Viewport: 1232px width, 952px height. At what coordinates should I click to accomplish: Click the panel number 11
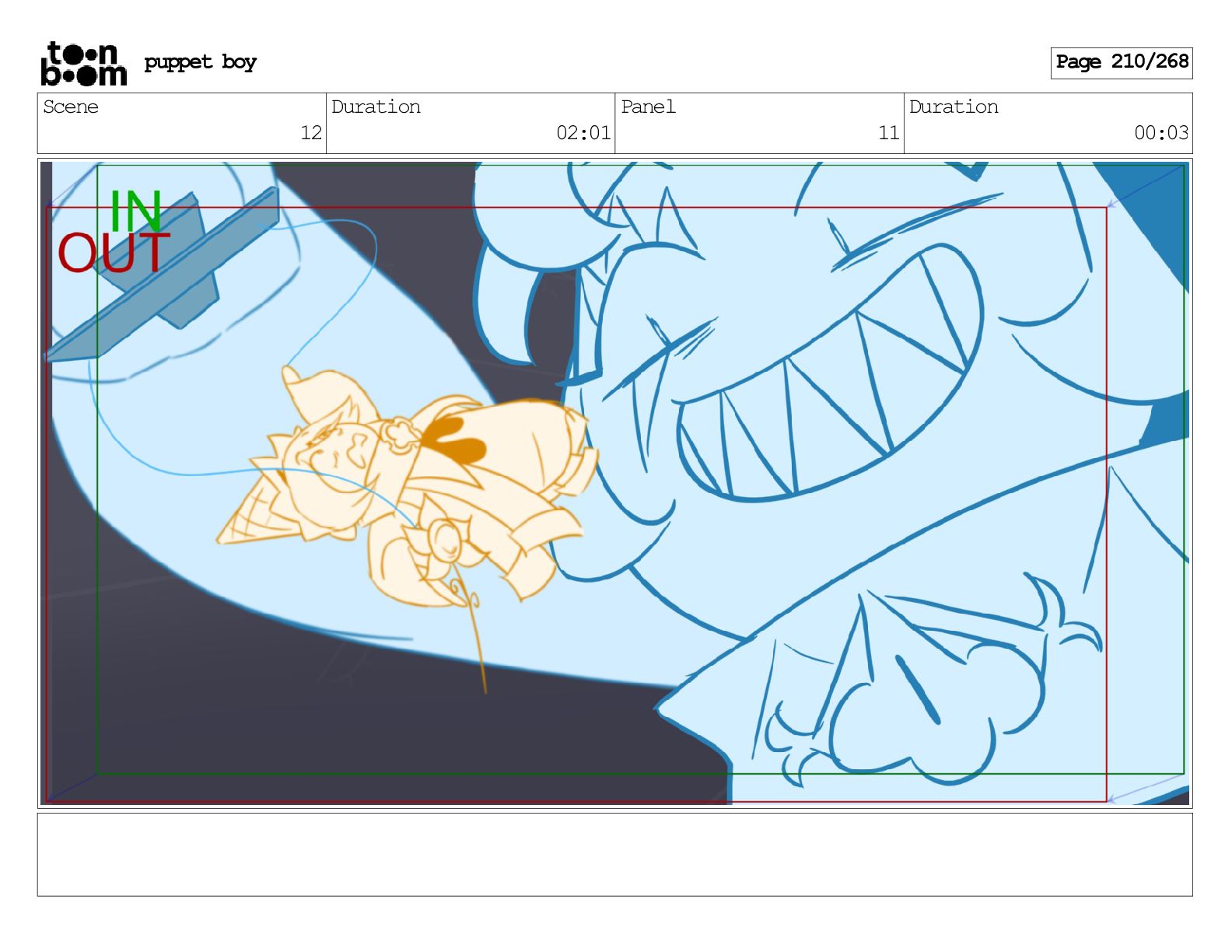click(x=889, y=133)
